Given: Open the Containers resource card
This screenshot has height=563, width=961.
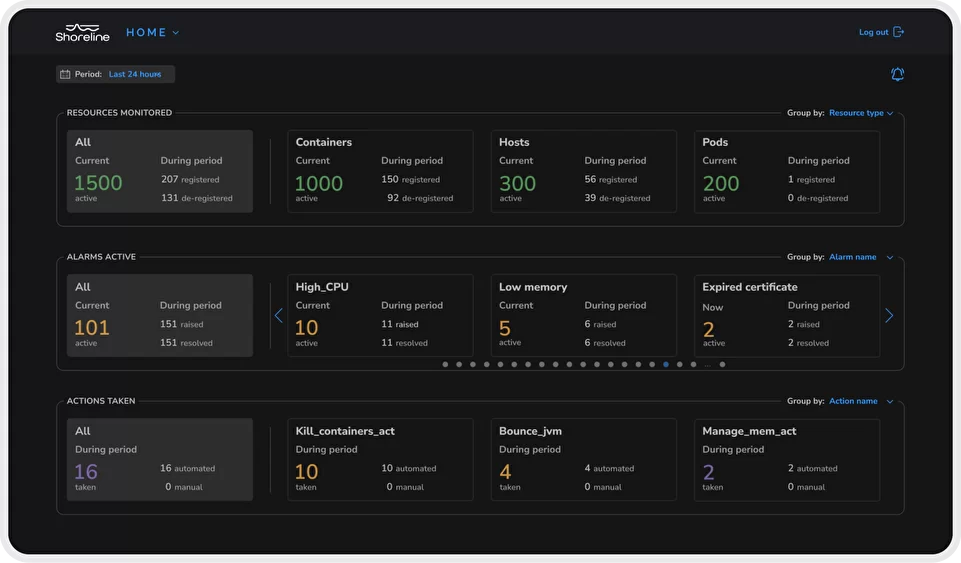Looking at the screenshot, I should point(380,171).
